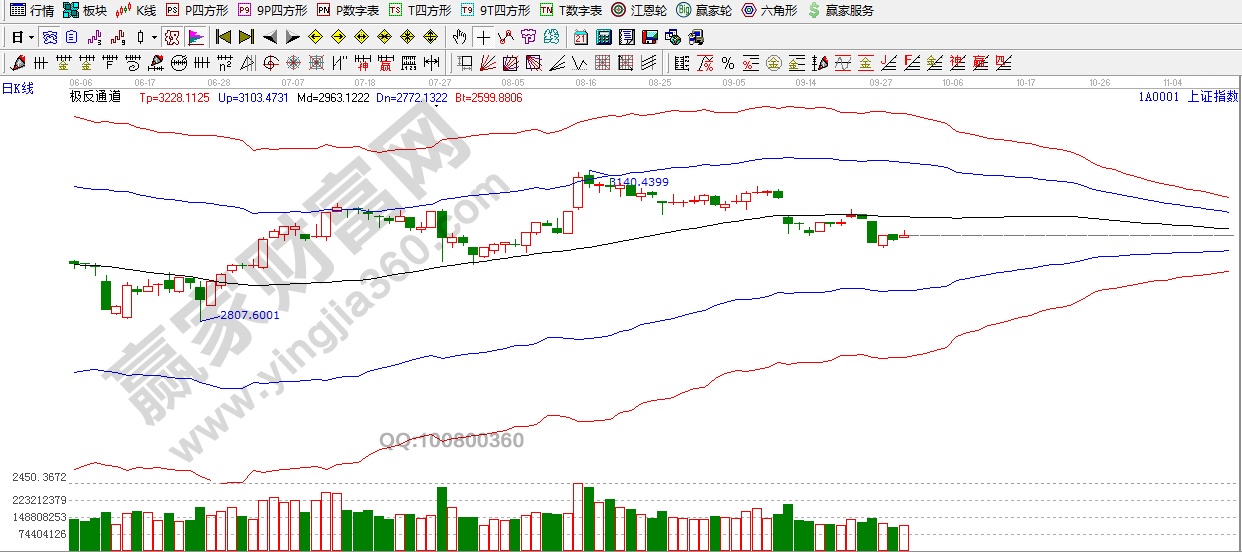Click the percent symbol drawing tool

pos(727,64)
